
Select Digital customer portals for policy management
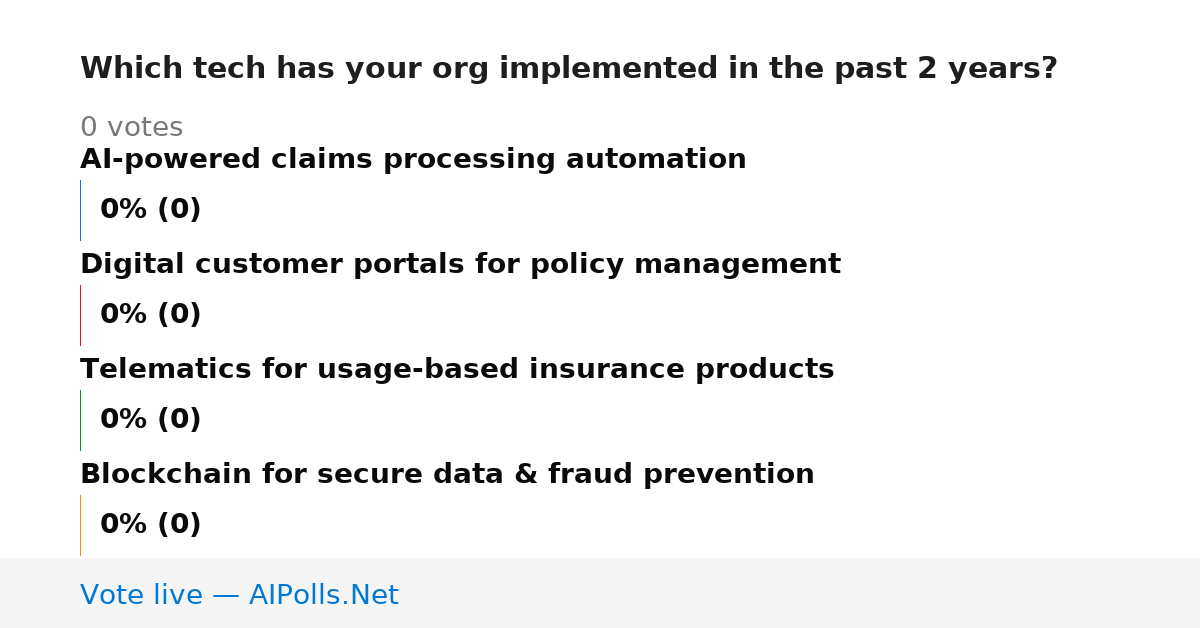pos(460,265)
